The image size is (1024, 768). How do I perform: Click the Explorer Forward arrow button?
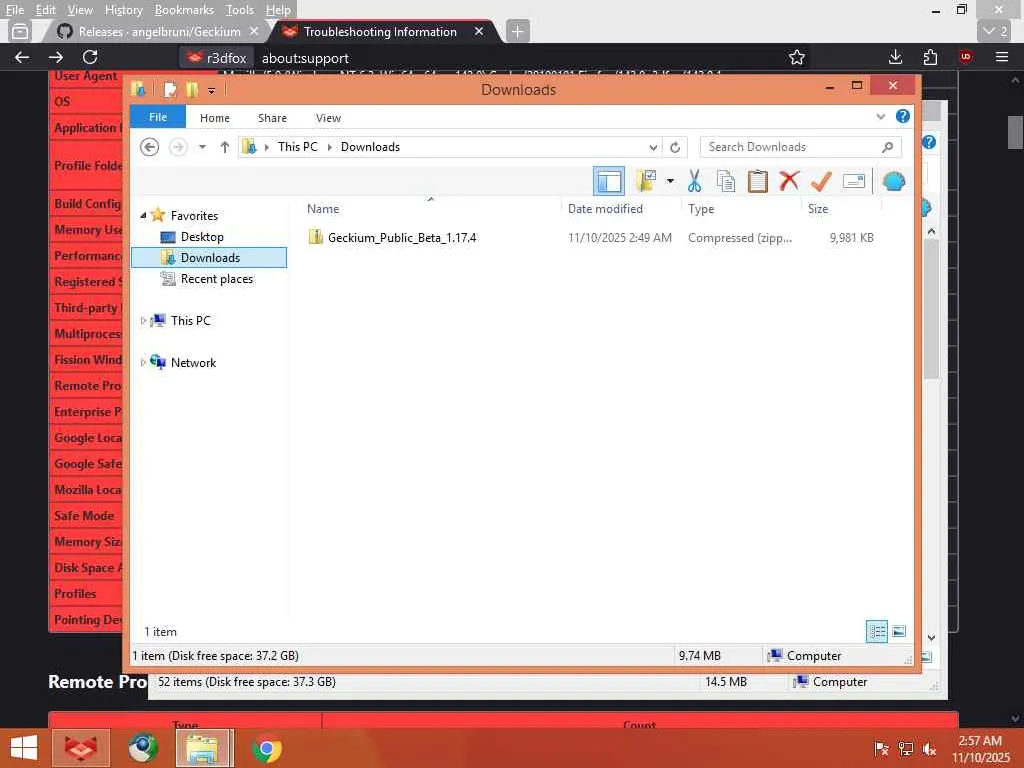[178, 147]
